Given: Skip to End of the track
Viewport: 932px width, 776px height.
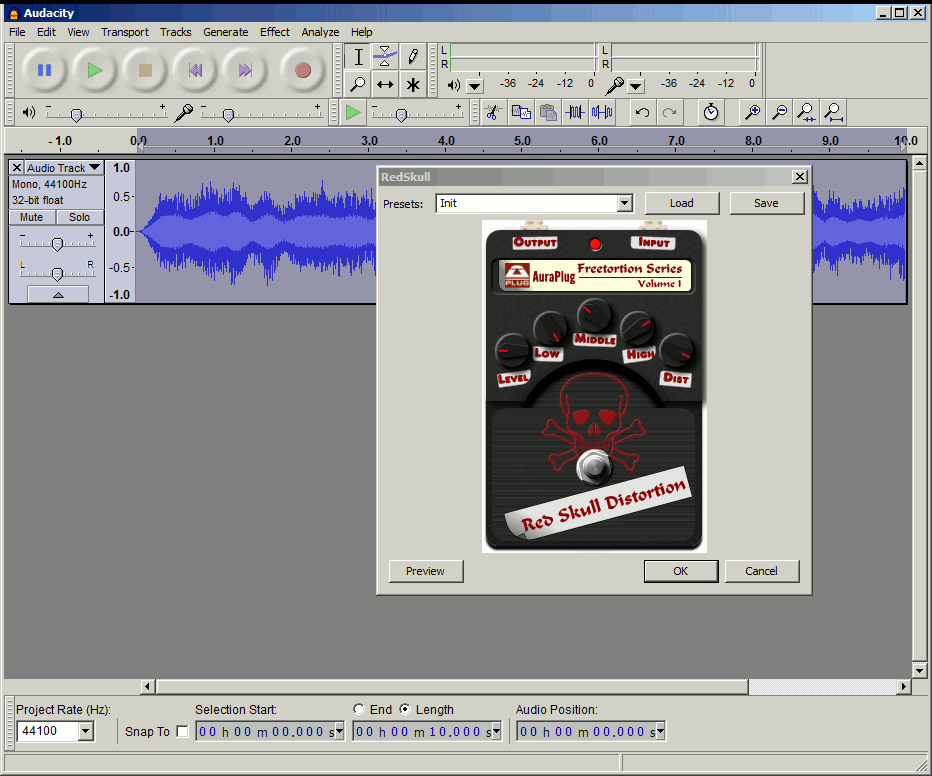Looking at the screenshot, I should click(x=245, y=70).
